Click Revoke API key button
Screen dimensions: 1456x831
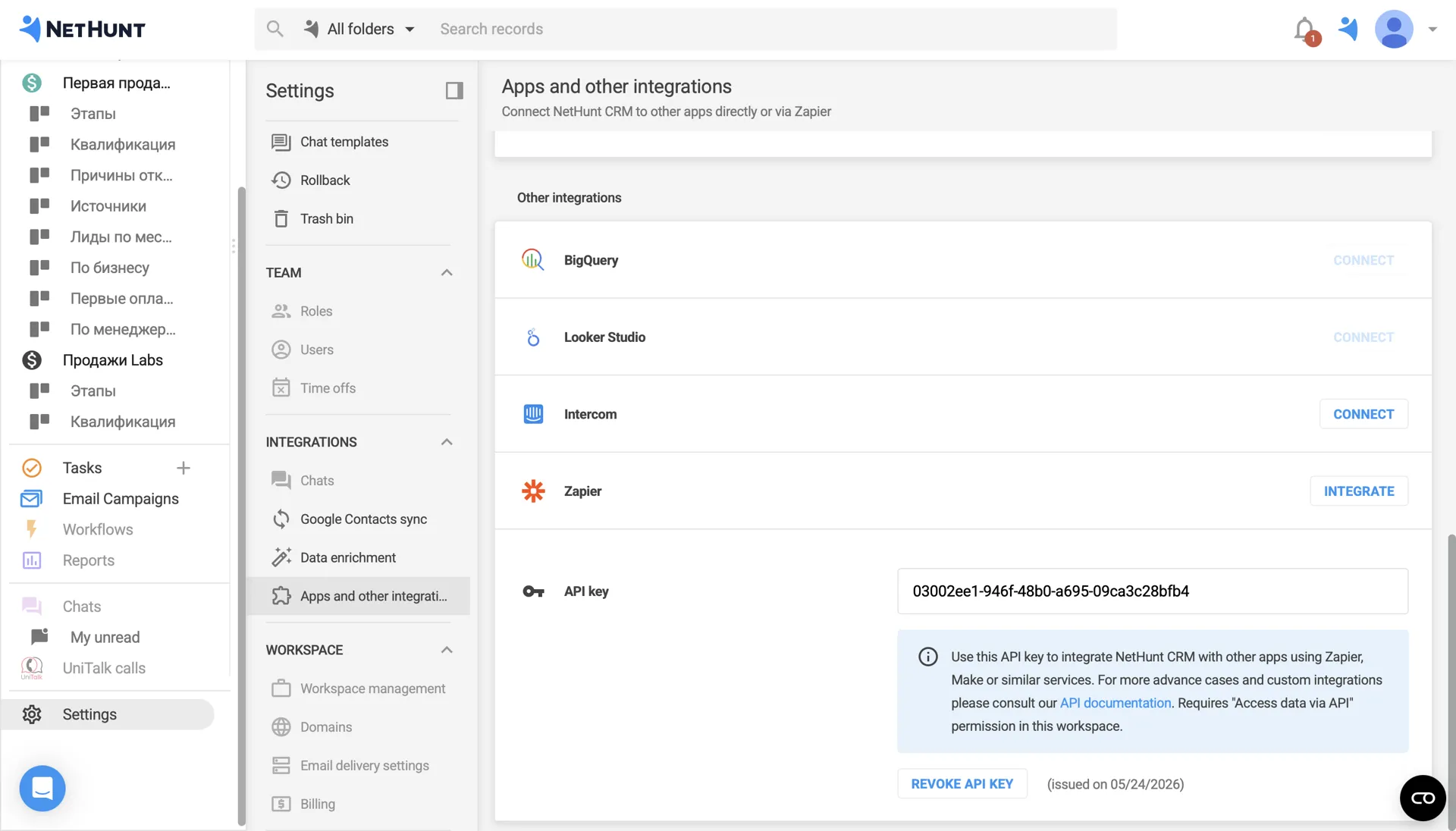coord(962,784)
